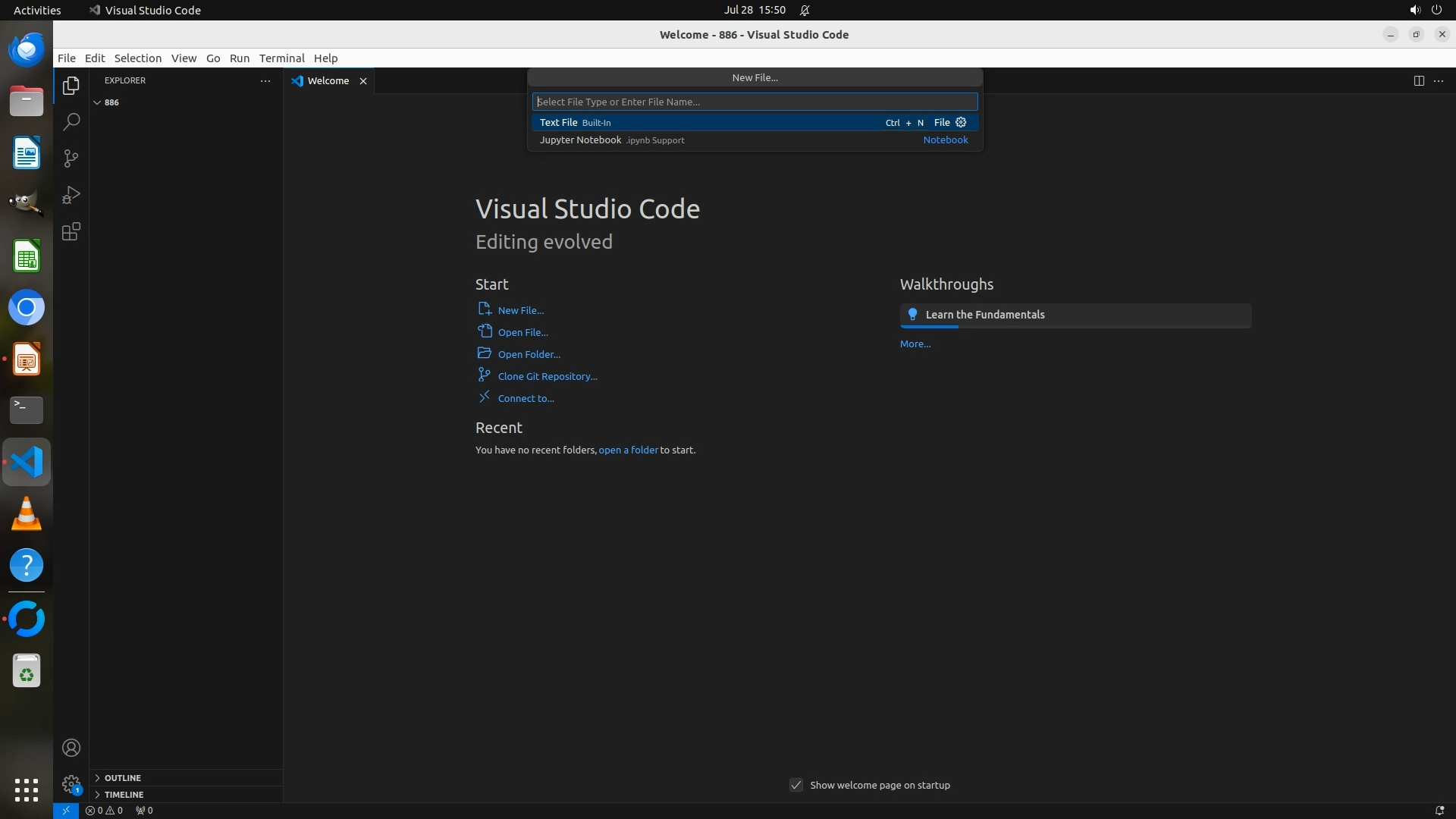Toggle Show welcome page on startup checkbox
Screen dimensions: 1456x819
click(x=796, y=785)
